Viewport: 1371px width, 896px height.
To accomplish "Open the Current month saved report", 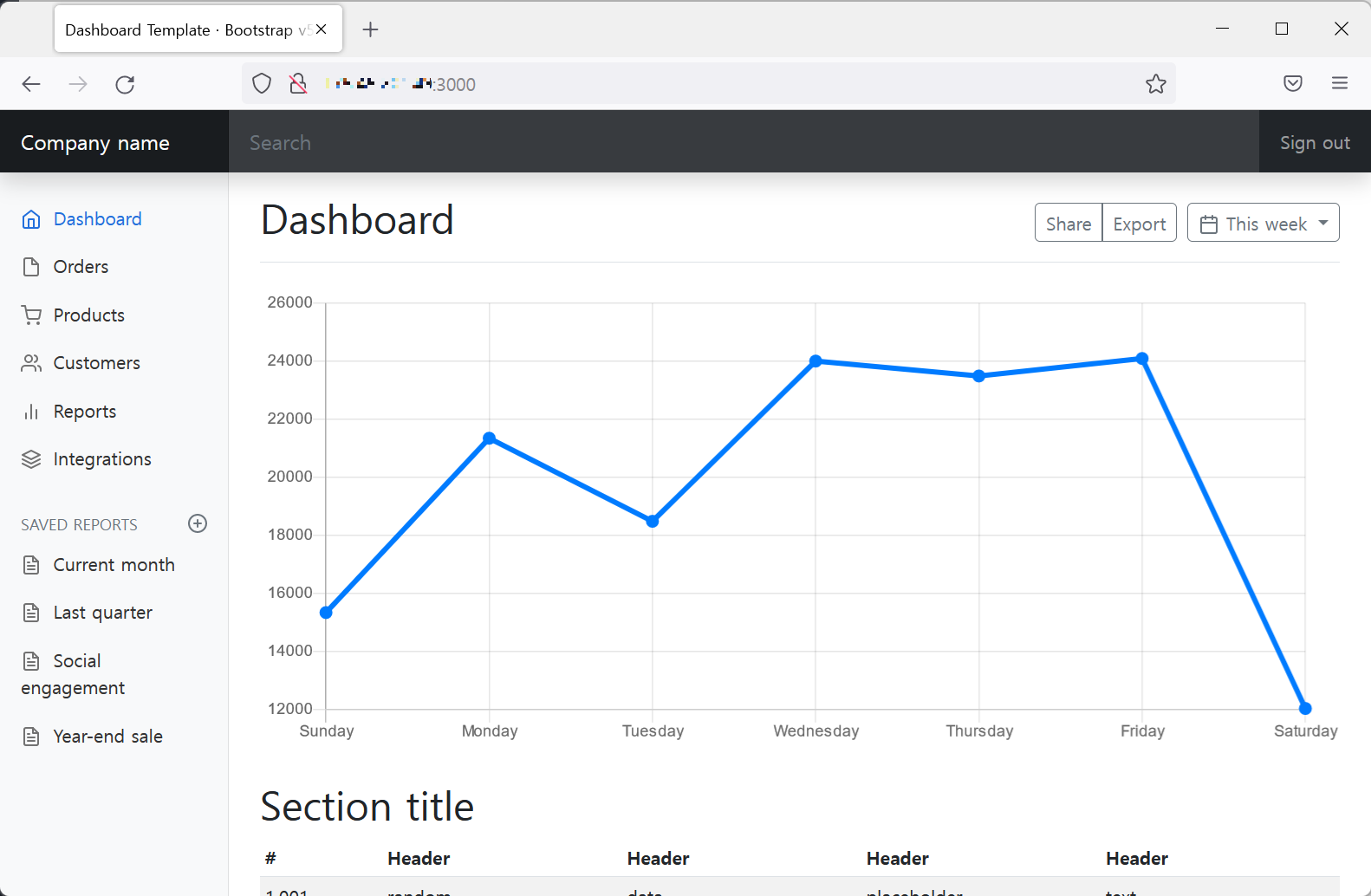I will tap(114, 565).
